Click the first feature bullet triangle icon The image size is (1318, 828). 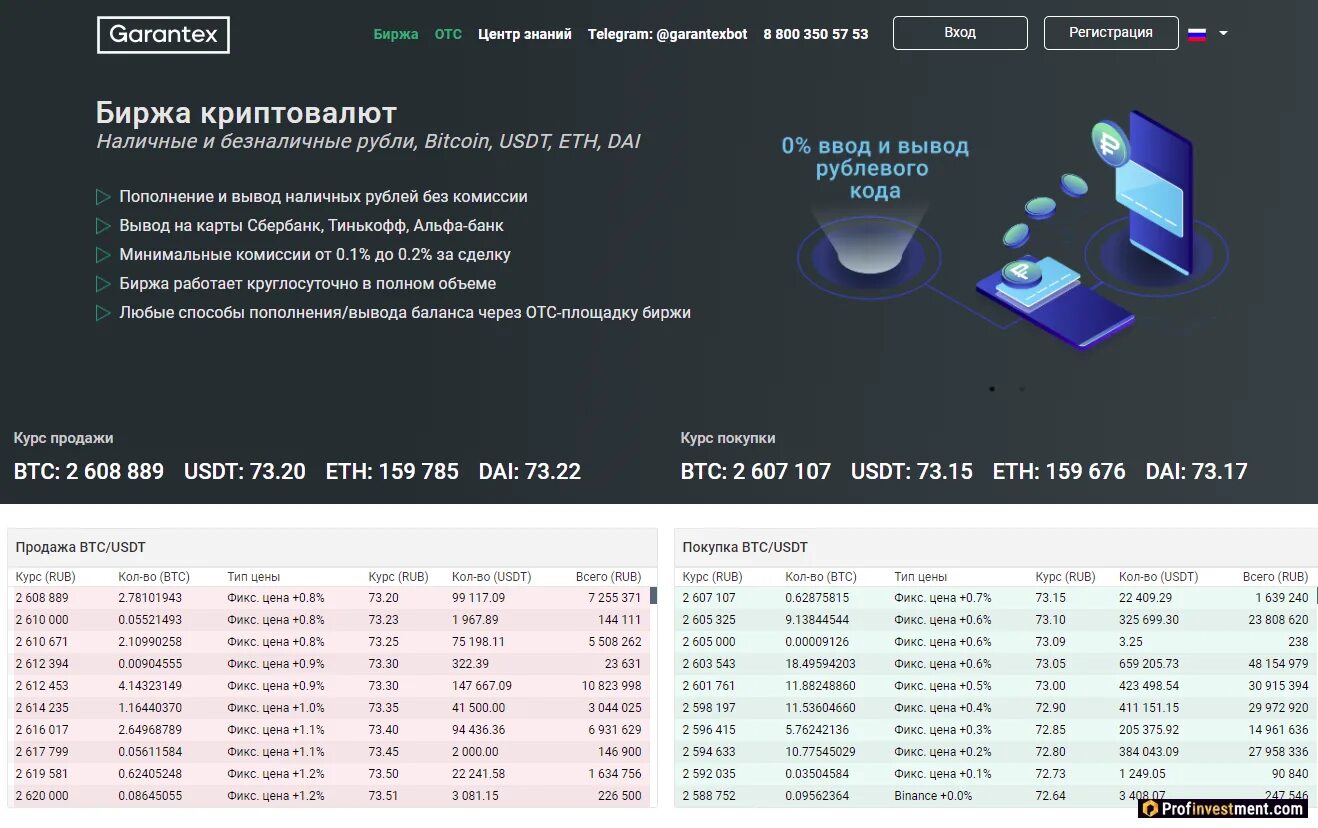pyautogui.click(x=103, y=197)
